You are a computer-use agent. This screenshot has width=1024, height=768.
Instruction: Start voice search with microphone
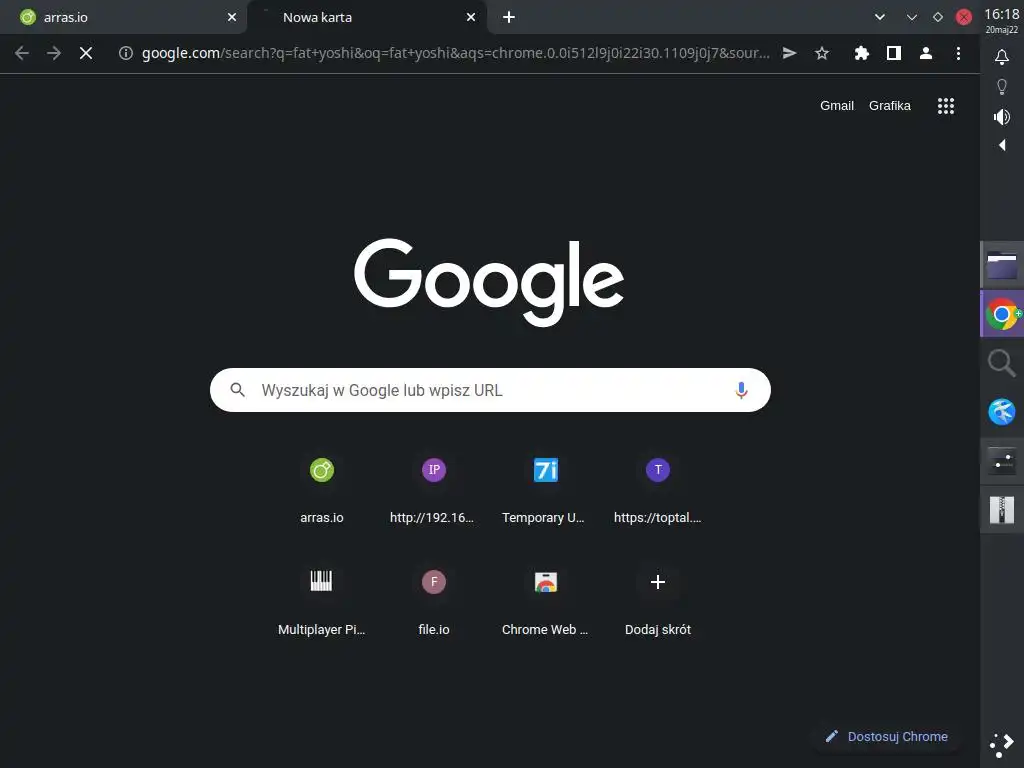click(x=741, y=390)
